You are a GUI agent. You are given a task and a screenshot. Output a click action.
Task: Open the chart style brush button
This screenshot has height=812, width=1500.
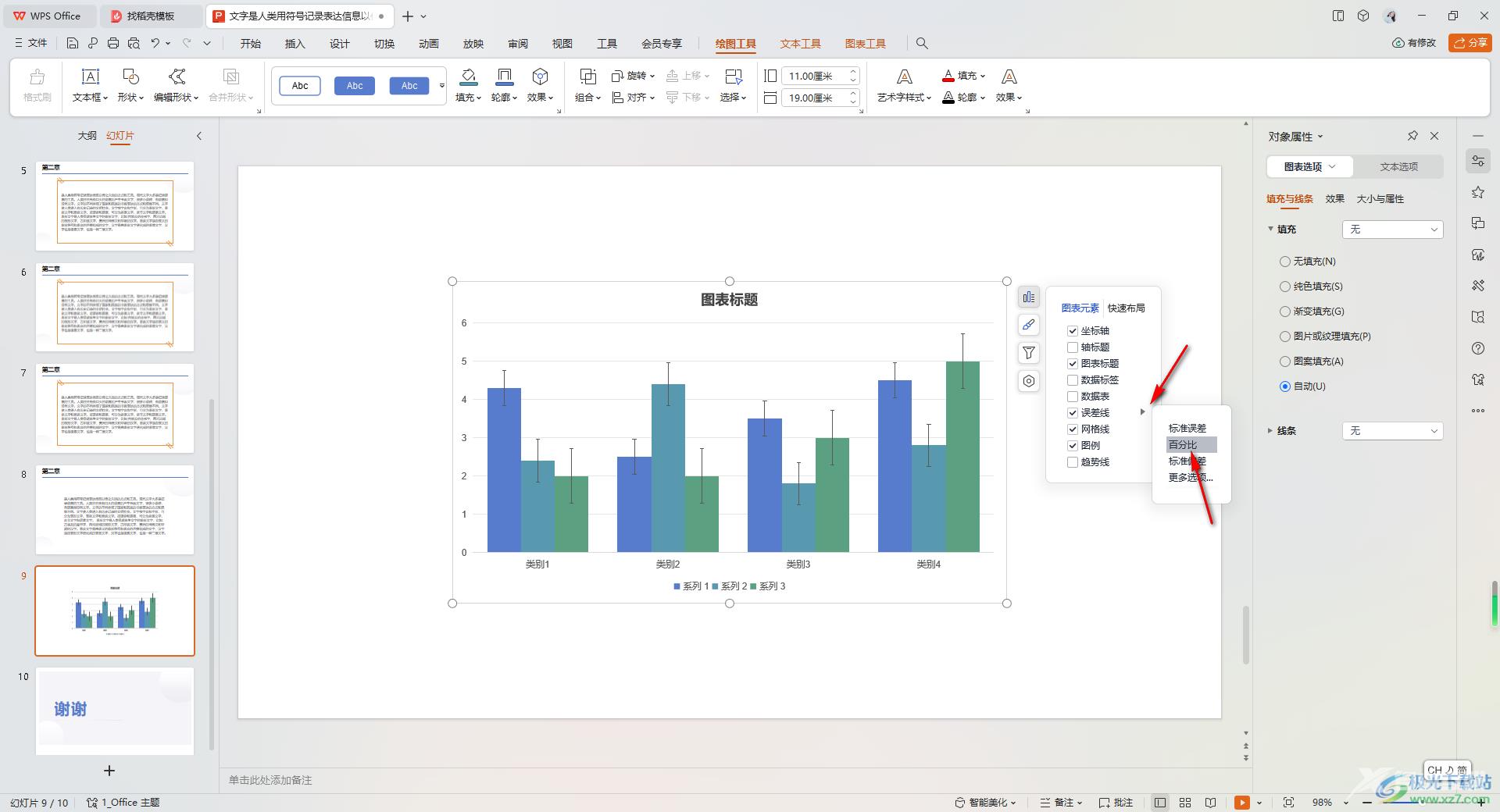pos(1029,325)
